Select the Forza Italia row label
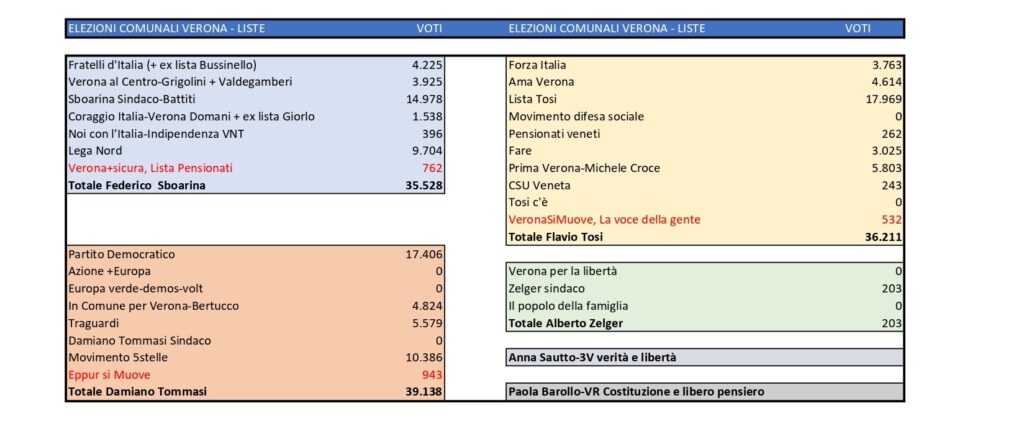The height and width of the screenshot is (421, 1024). pos(537,65)
